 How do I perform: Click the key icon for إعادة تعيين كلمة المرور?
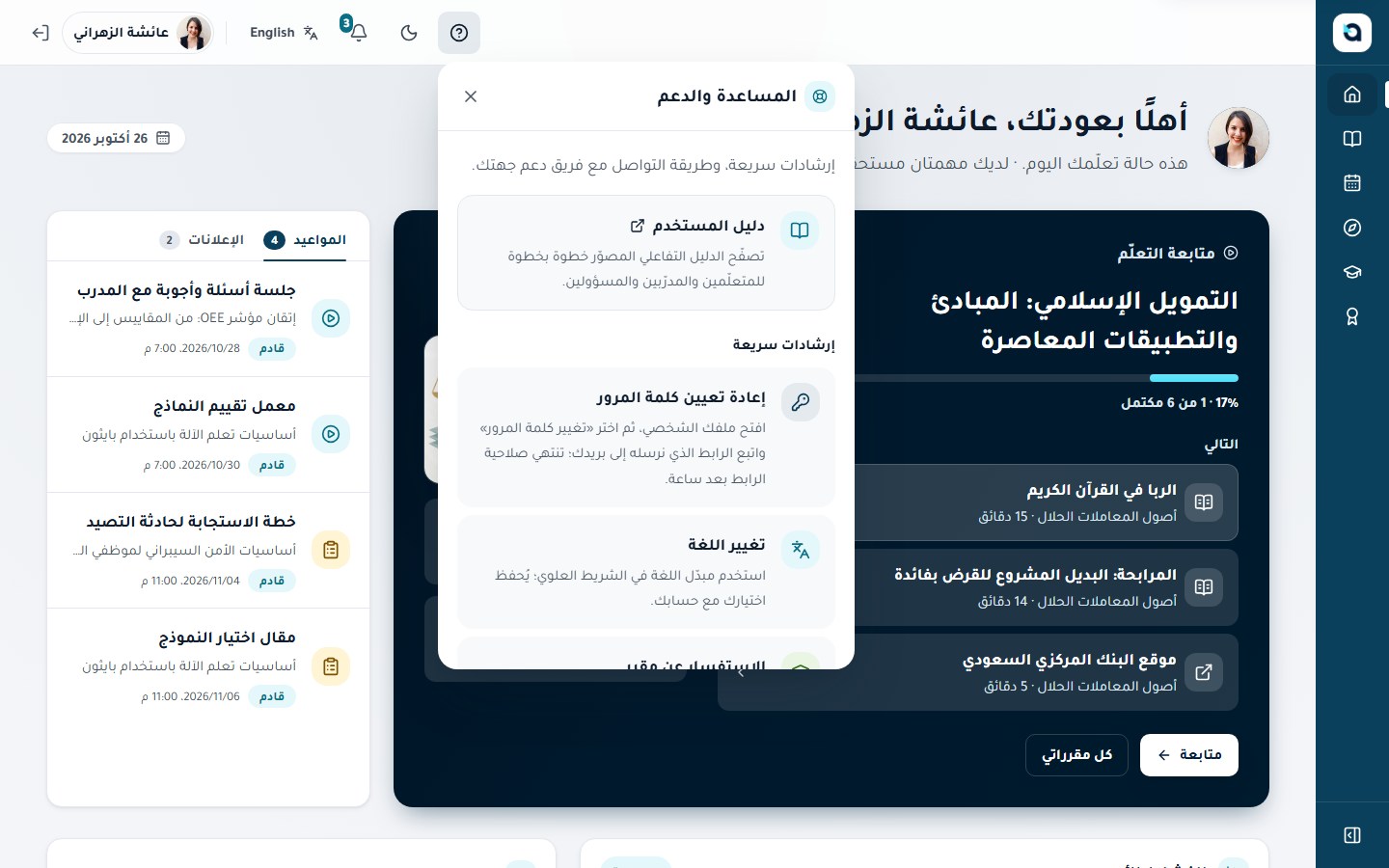[x=801, y=401]
